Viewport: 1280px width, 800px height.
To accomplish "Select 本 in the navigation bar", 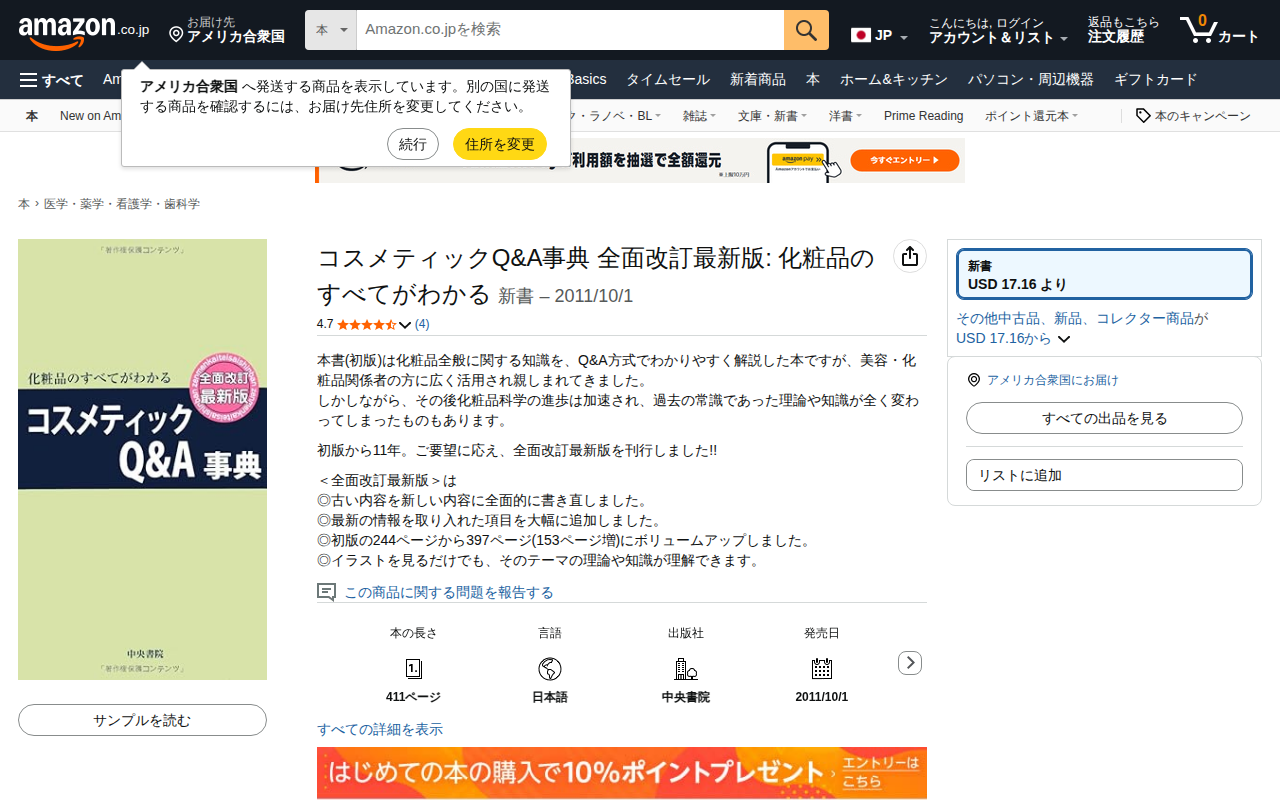I will 813,80.
